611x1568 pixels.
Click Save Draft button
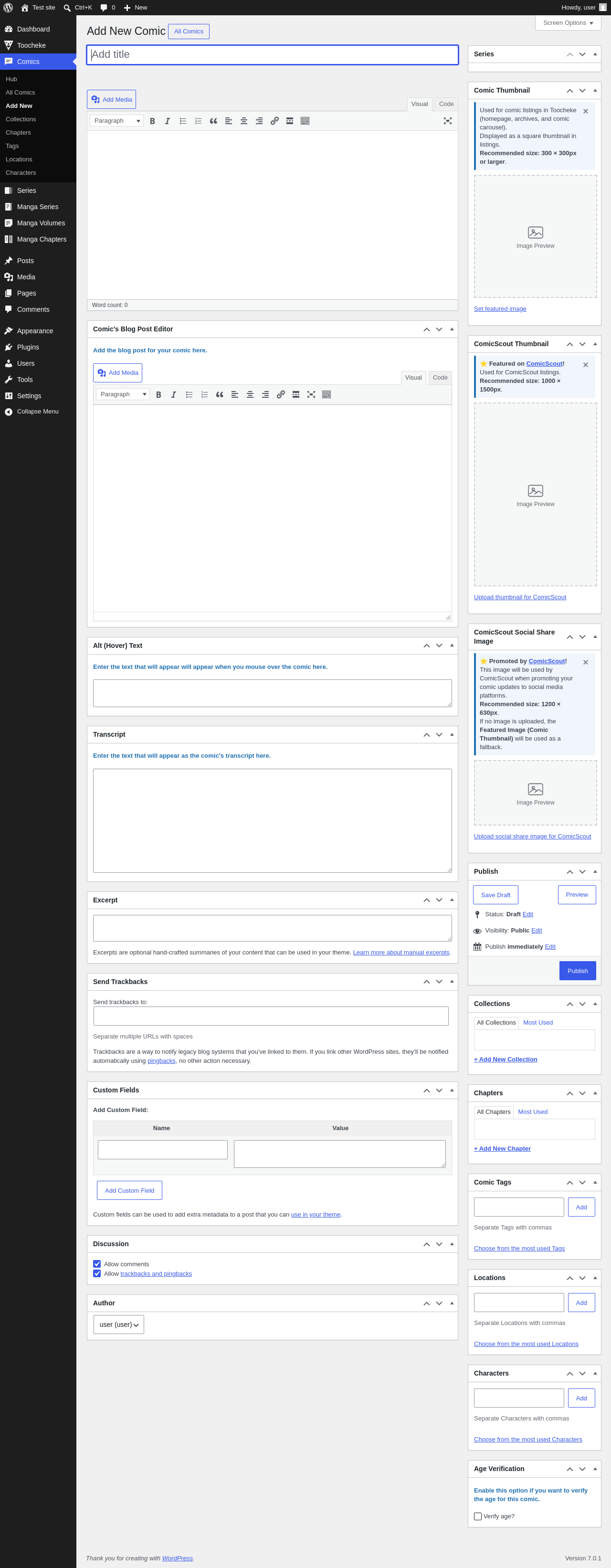pos(495,895)
